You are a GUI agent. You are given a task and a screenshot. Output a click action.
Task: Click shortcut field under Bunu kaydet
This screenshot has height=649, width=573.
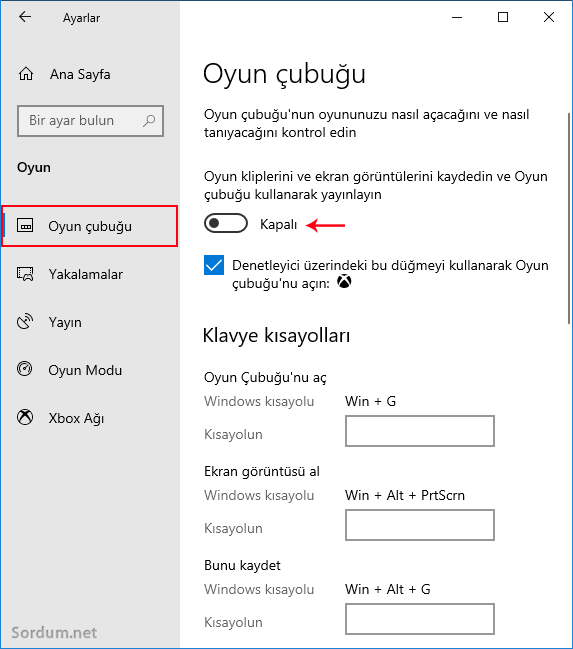[x=420, y=619]
